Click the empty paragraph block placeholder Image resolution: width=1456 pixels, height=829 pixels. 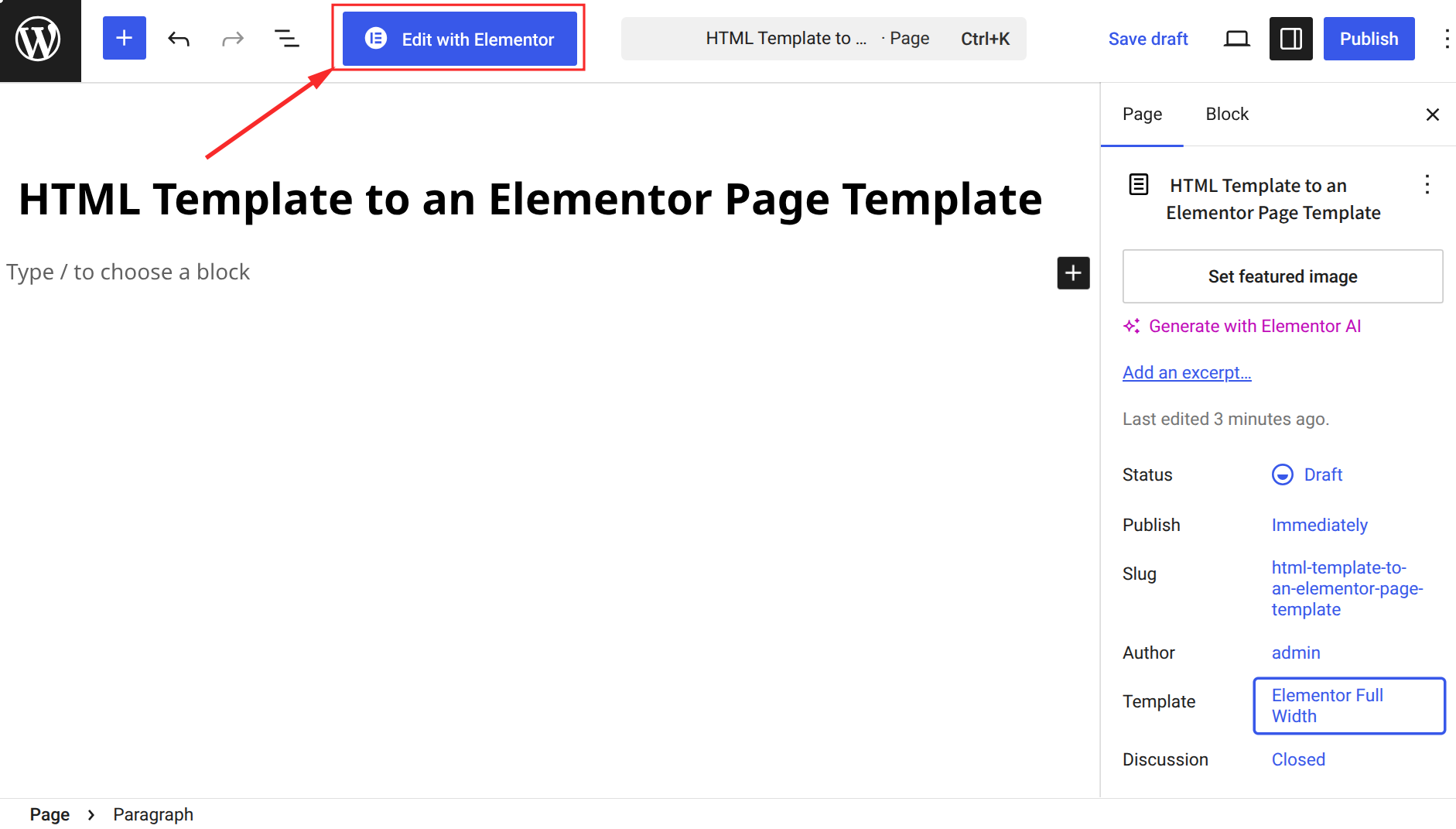point(128,272)
